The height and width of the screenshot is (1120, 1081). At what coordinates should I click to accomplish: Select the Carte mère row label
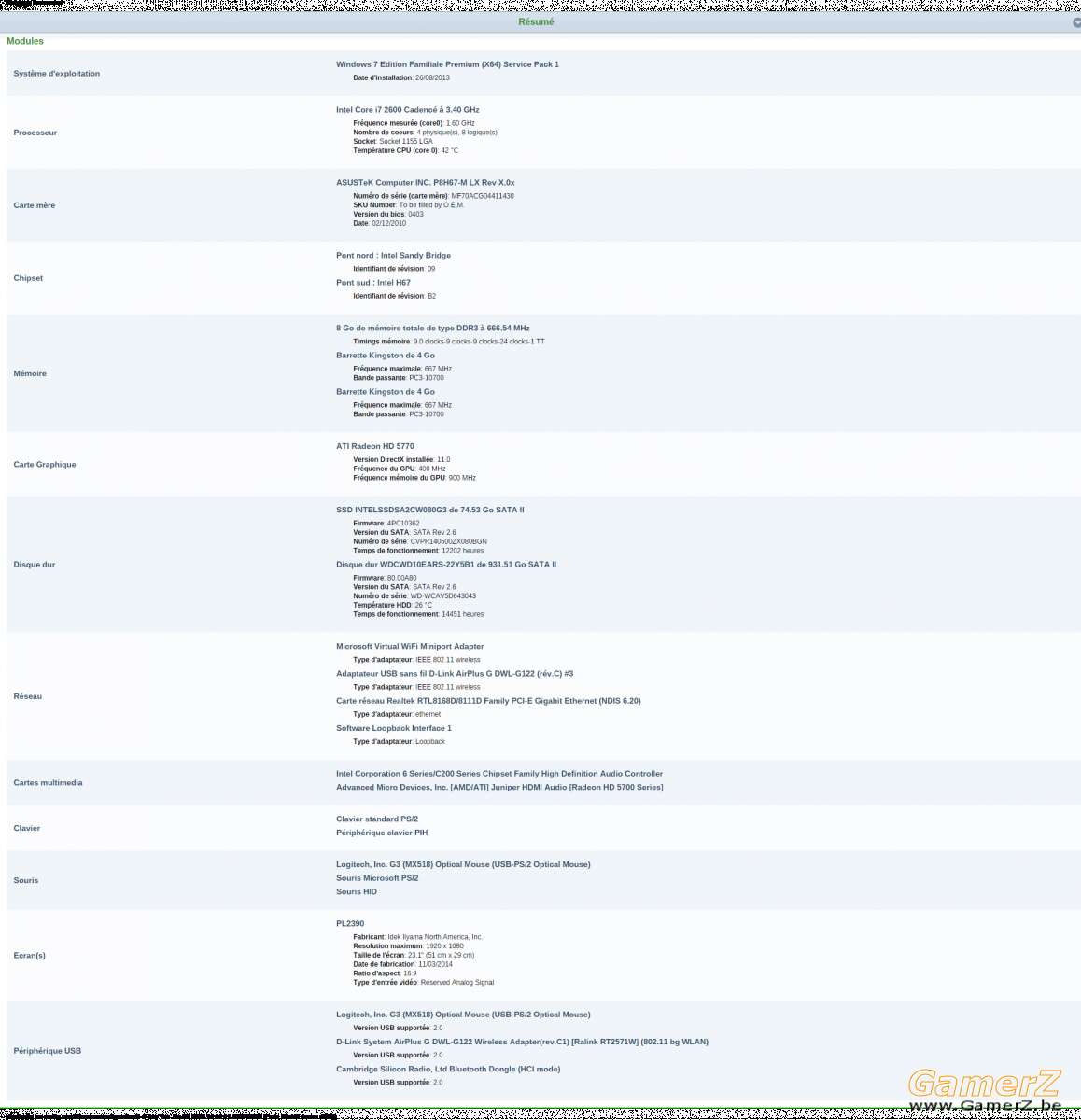pyautogui.click(x=35, y=205)
